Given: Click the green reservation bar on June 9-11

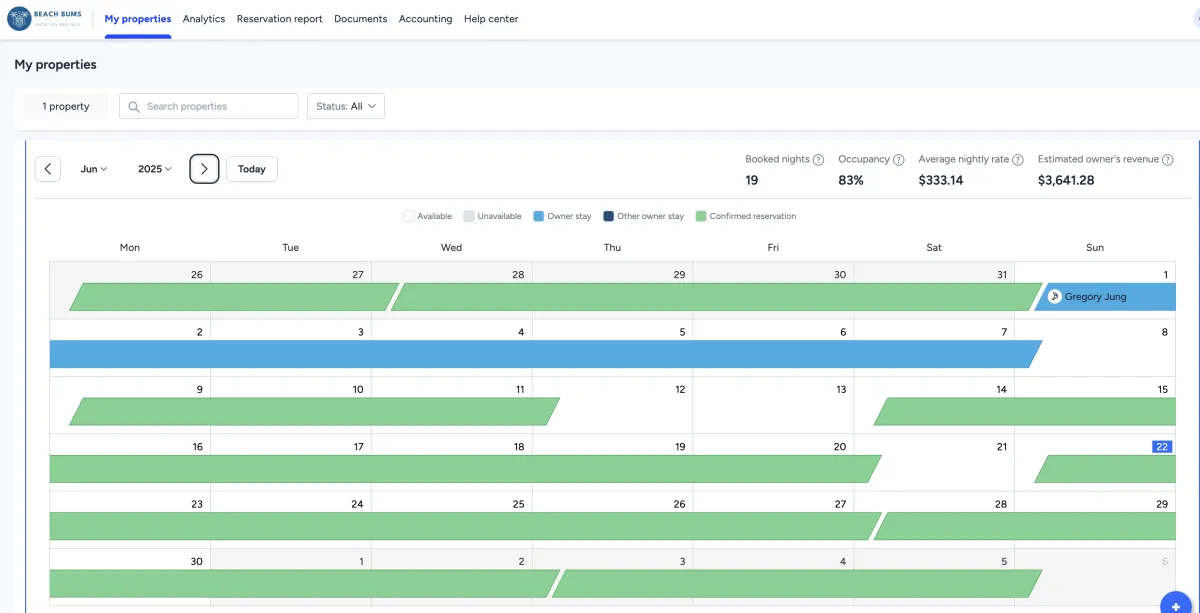Looking at the screenshot, I should click(314, 411).
